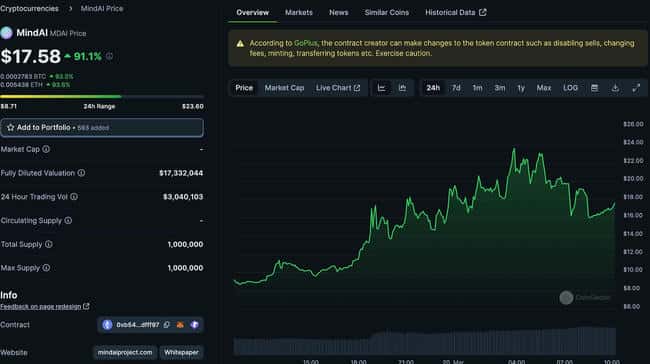Switch chart to Market Cap

coord(284,88)
